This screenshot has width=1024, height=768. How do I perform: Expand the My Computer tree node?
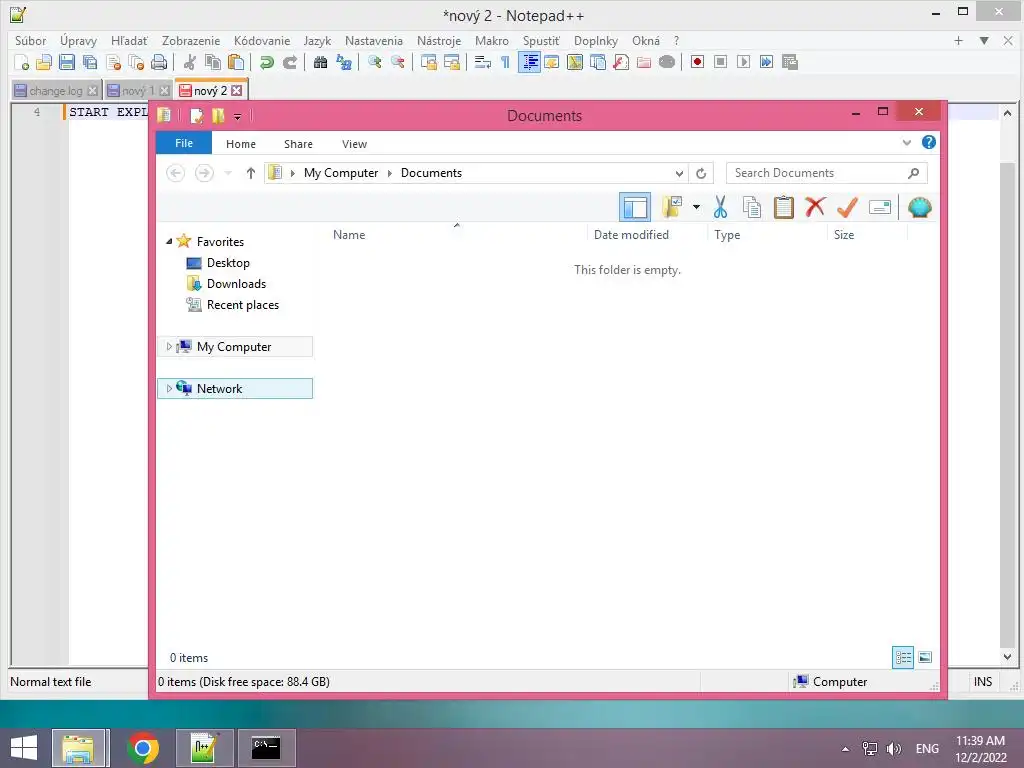(169, 347)
